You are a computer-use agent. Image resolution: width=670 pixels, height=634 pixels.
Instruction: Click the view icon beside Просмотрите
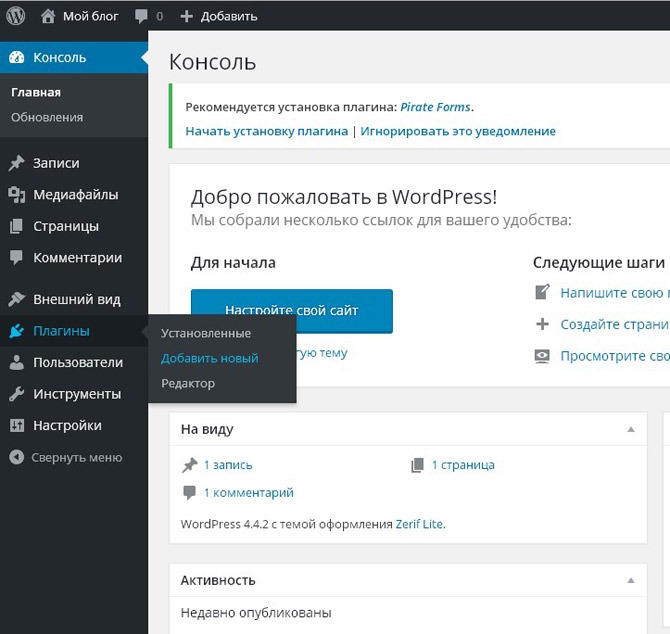(542, 356)
